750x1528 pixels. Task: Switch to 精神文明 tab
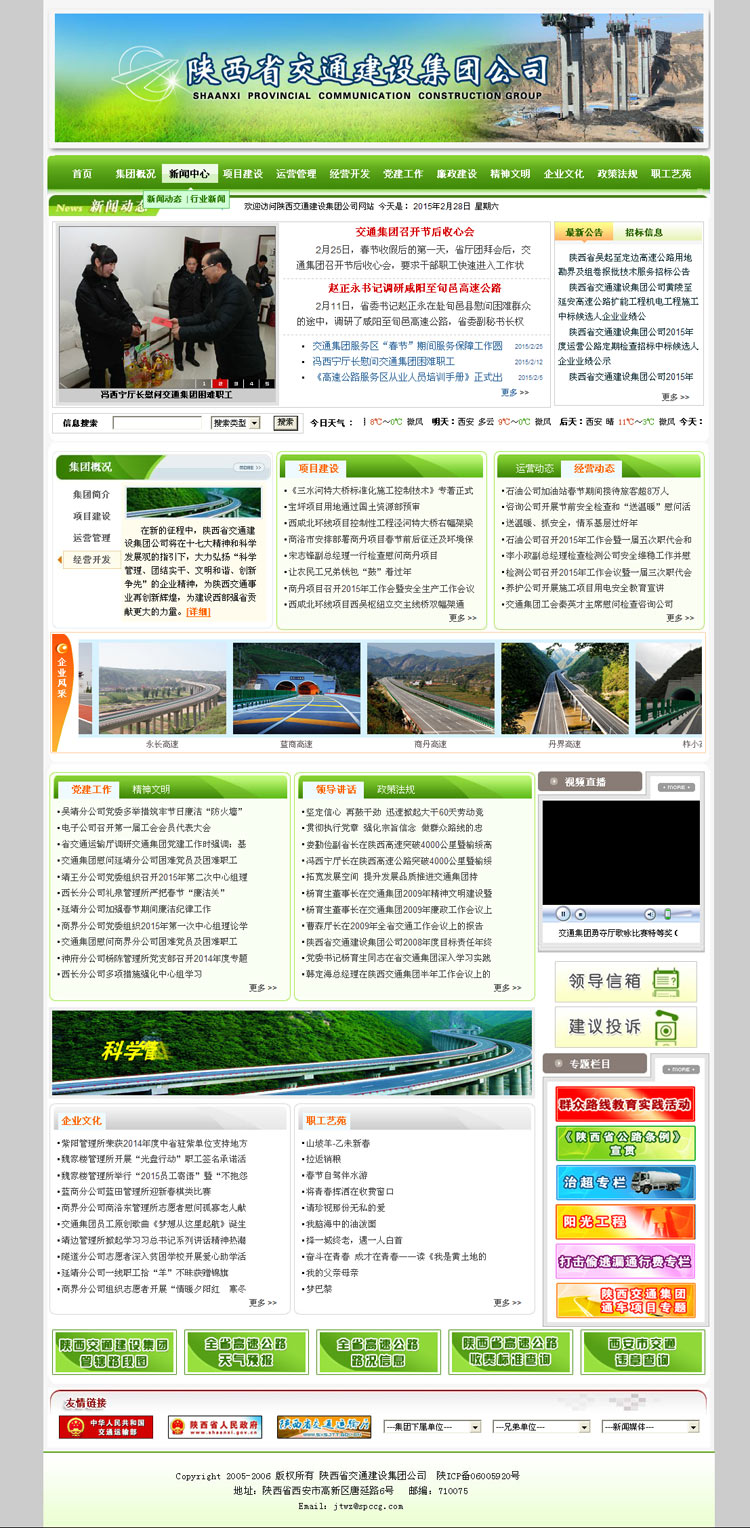pyautogui.click(x=151, y=789)
